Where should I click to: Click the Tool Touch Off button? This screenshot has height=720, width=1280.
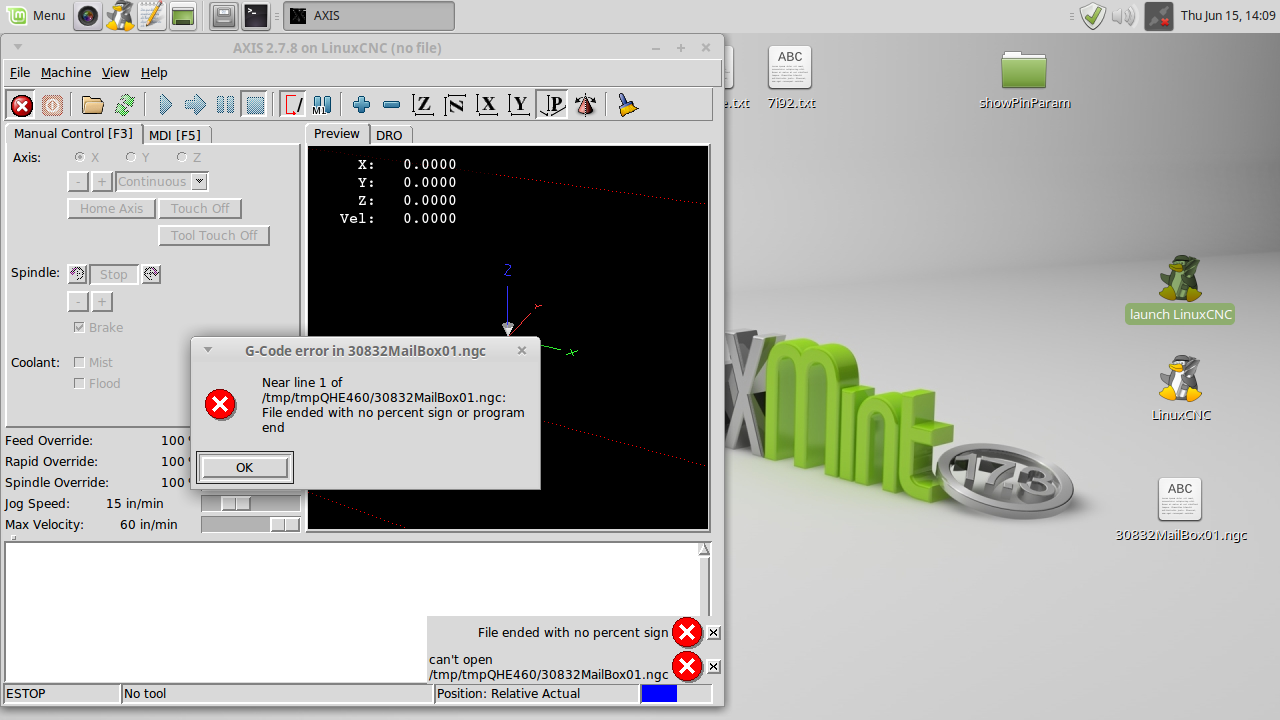coord(214,235)
